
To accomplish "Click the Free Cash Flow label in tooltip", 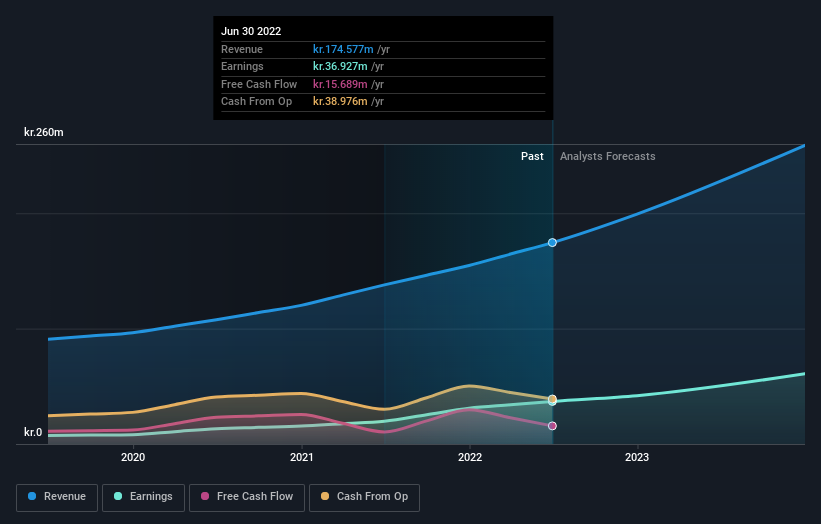I will [259, 84].
